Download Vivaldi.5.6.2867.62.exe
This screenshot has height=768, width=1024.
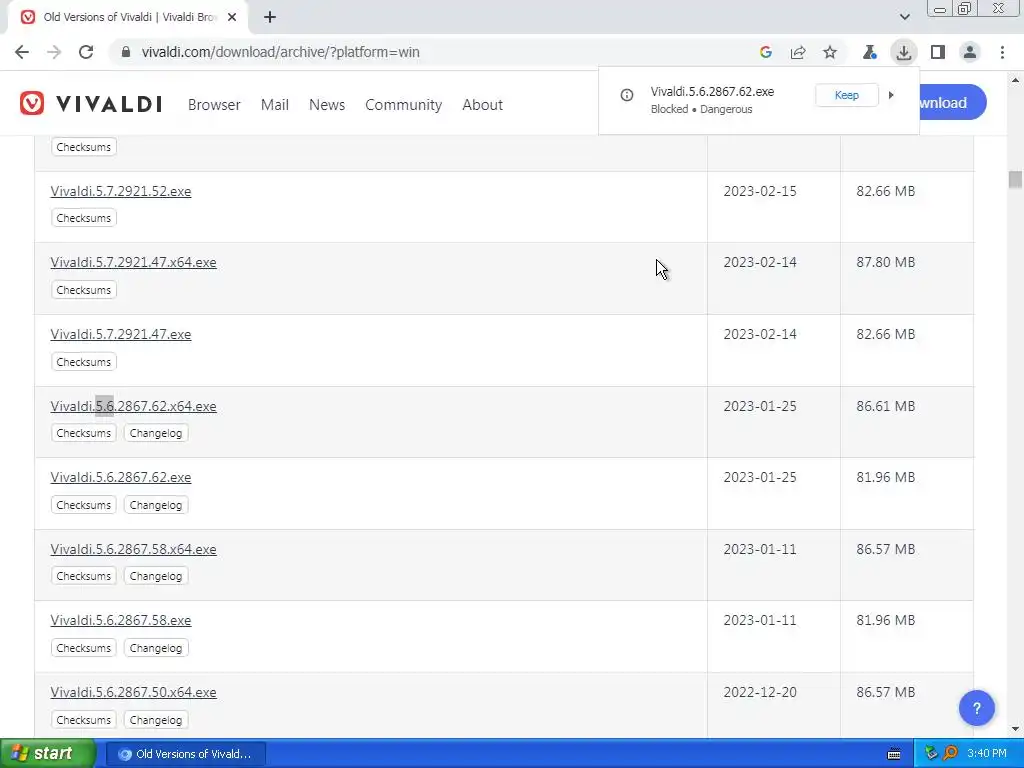click(x=121, y=477)
